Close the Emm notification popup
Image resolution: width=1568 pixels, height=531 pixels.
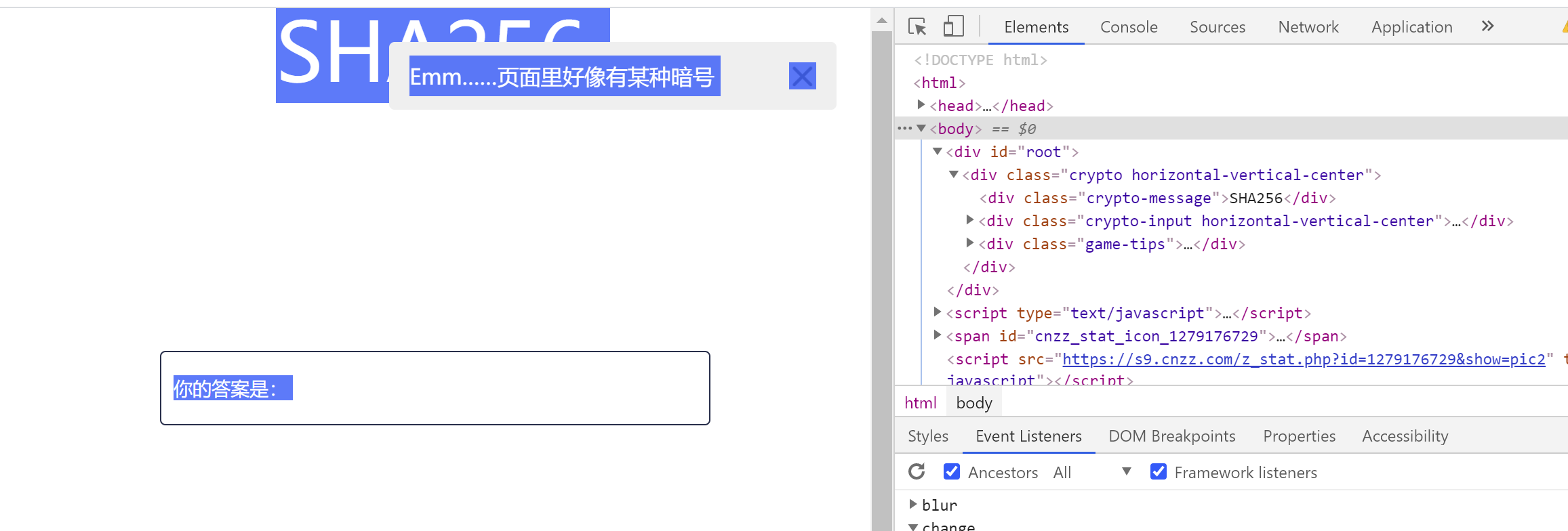[x=802, y=76]
